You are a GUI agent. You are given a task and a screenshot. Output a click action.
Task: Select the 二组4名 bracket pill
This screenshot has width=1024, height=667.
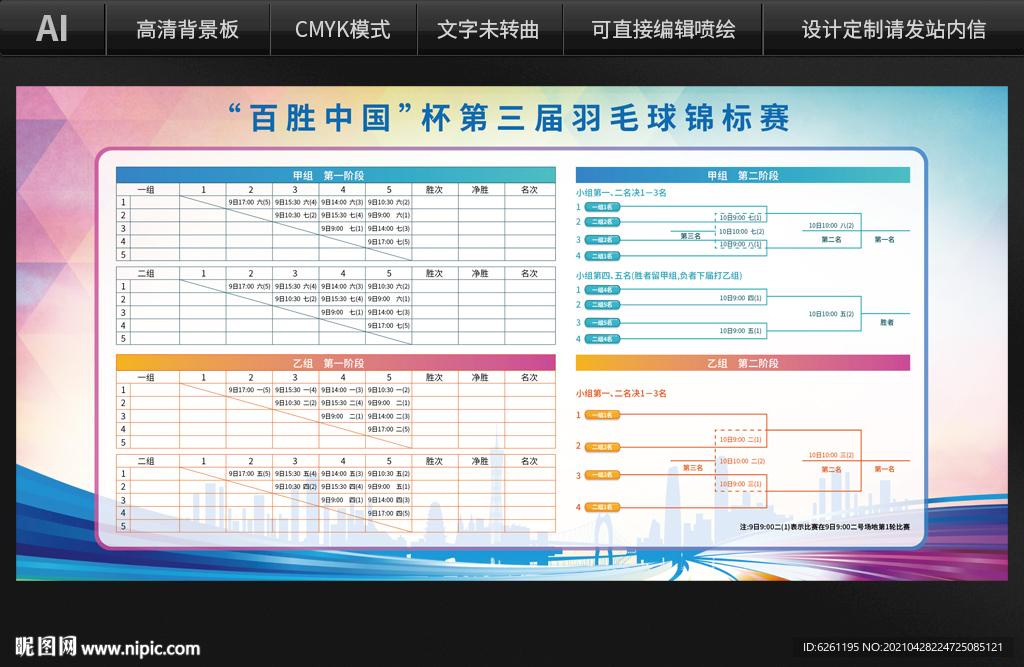coord(601,339)
